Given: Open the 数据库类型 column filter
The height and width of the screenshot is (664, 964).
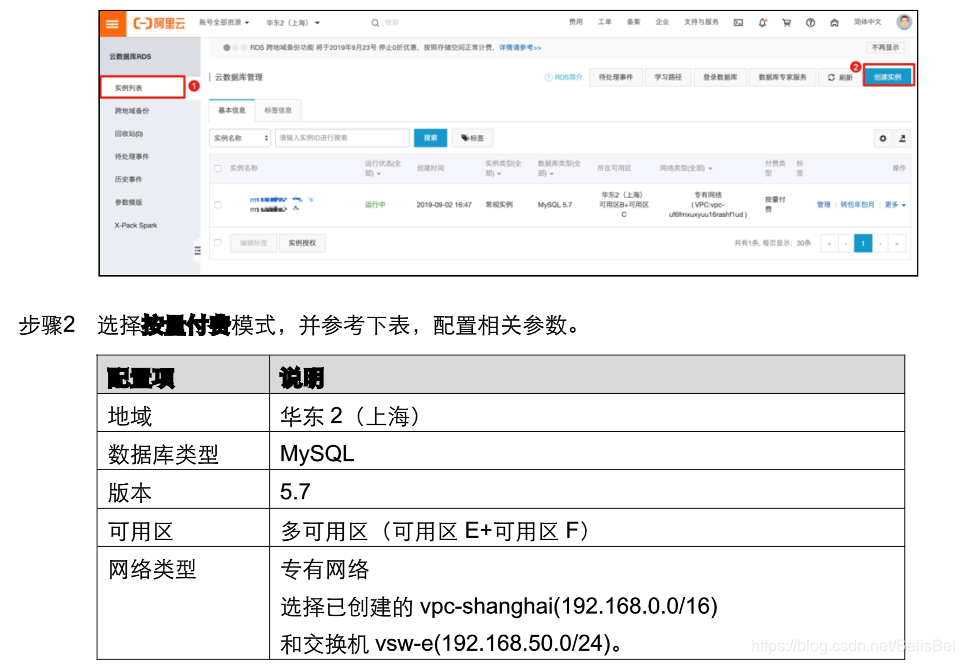Looking at the screenshot, I should click(x=559, y=168).
